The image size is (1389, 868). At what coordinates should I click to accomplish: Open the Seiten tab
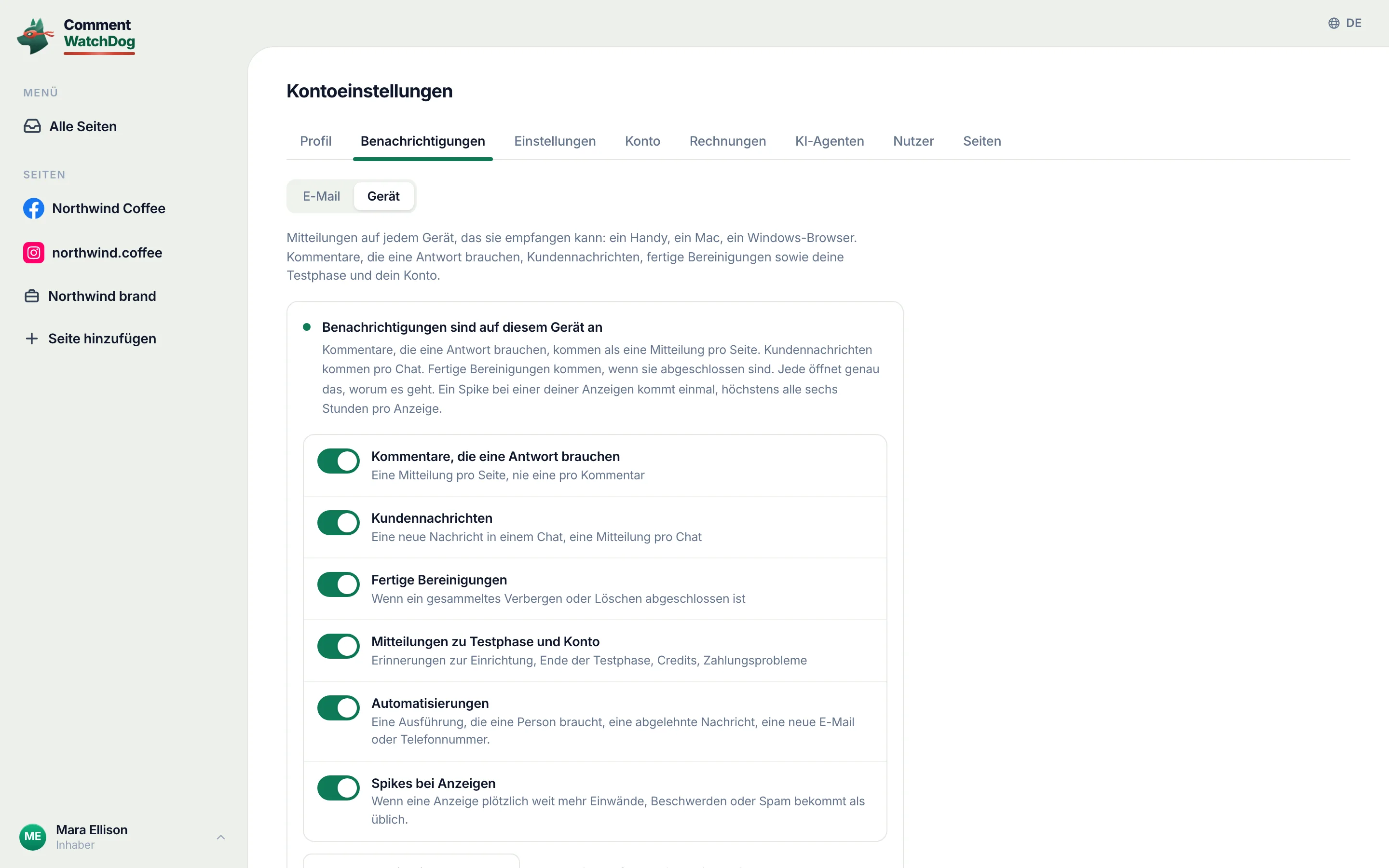(981, 141)
